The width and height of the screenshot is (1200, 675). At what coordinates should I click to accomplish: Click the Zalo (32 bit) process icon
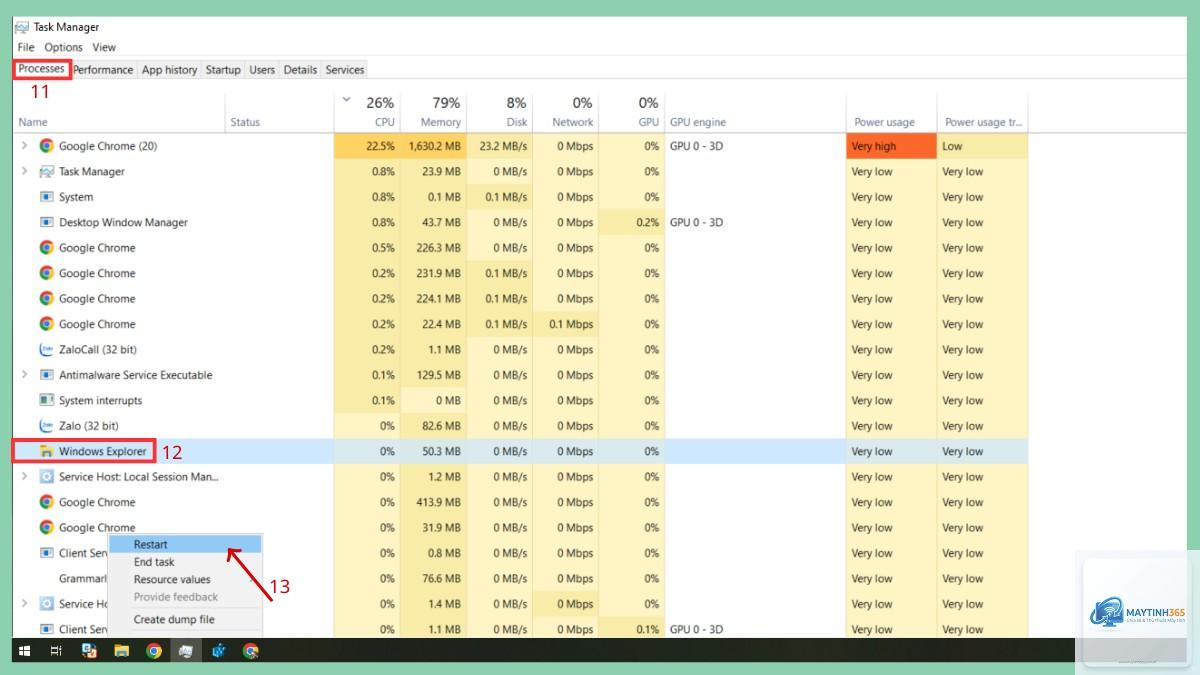(x=46, y=426)
